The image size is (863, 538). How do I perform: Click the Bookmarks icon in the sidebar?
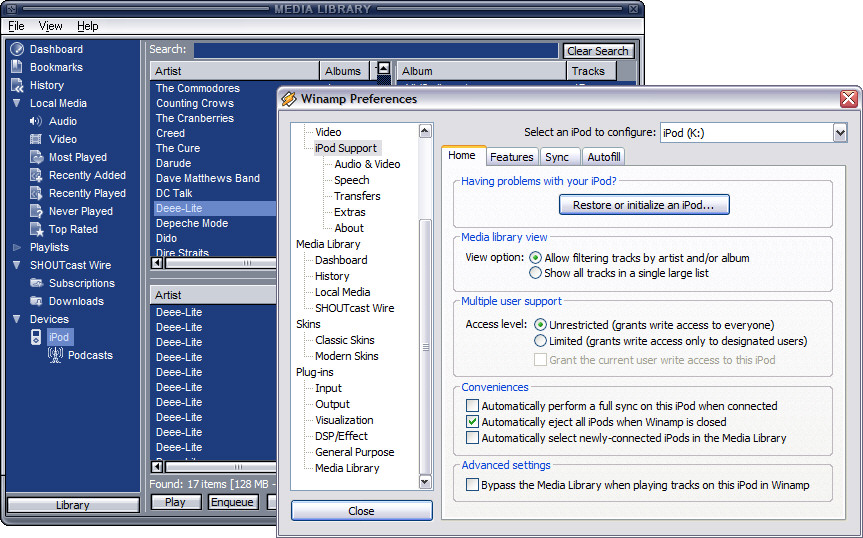tap(17, 67)
